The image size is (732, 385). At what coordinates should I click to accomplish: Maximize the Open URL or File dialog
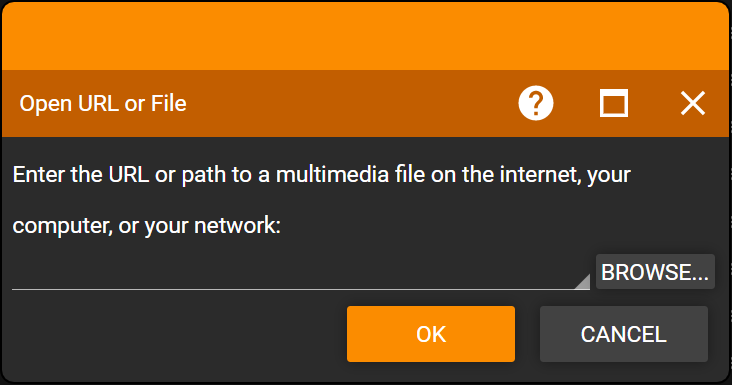613,103
